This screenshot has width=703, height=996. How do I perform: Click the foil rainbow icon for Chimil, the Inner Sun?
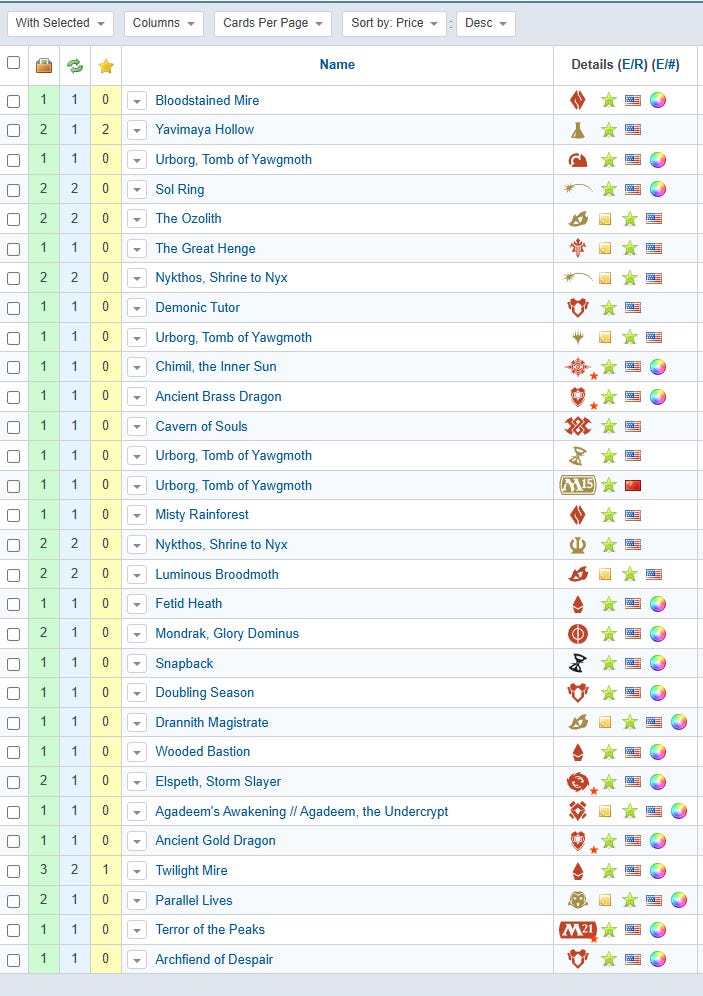[x=658, y=367]
